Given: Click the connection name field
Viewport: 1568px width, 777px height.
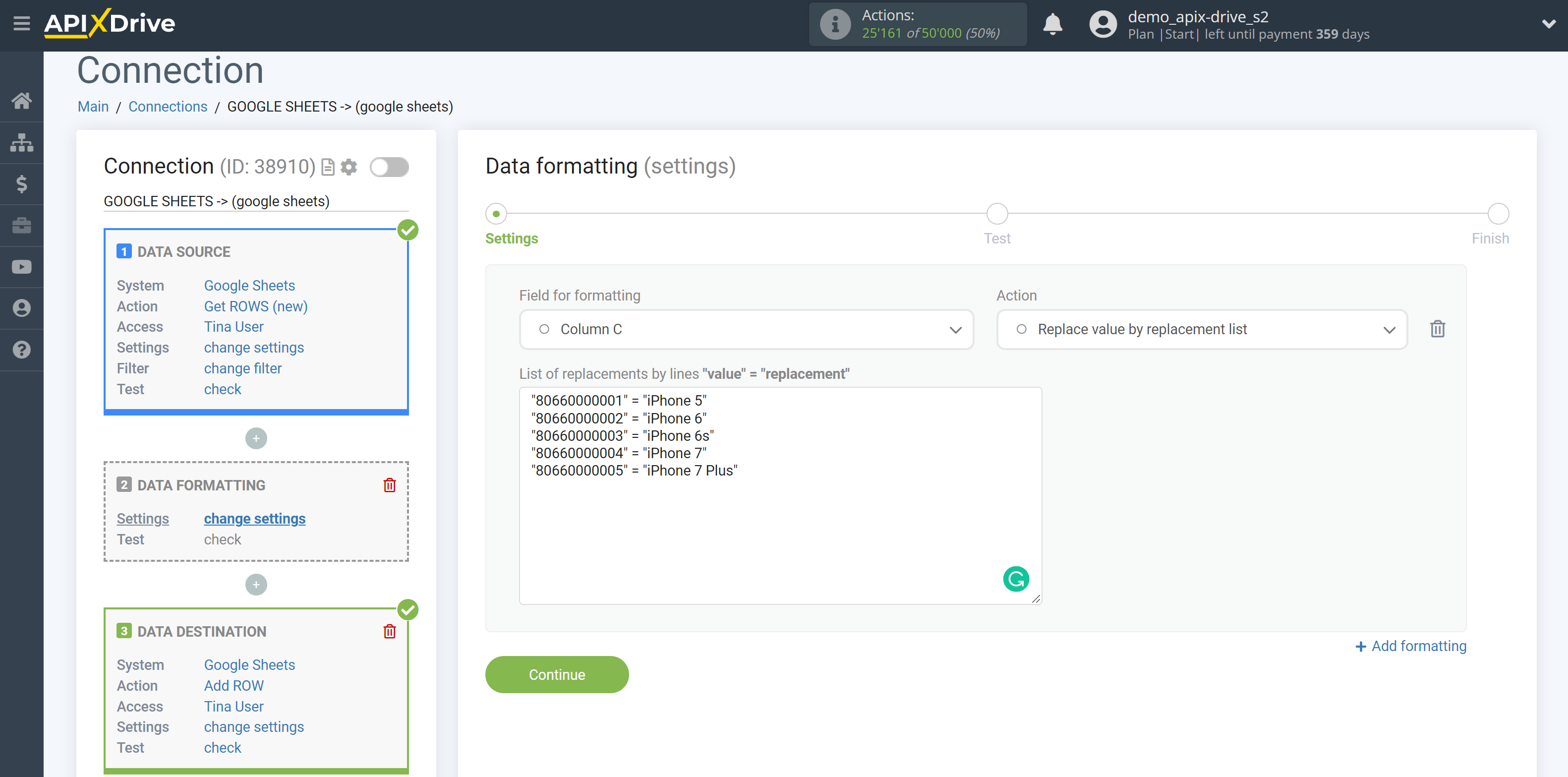Looking at the screenshot, I should (x=256, y=201).
